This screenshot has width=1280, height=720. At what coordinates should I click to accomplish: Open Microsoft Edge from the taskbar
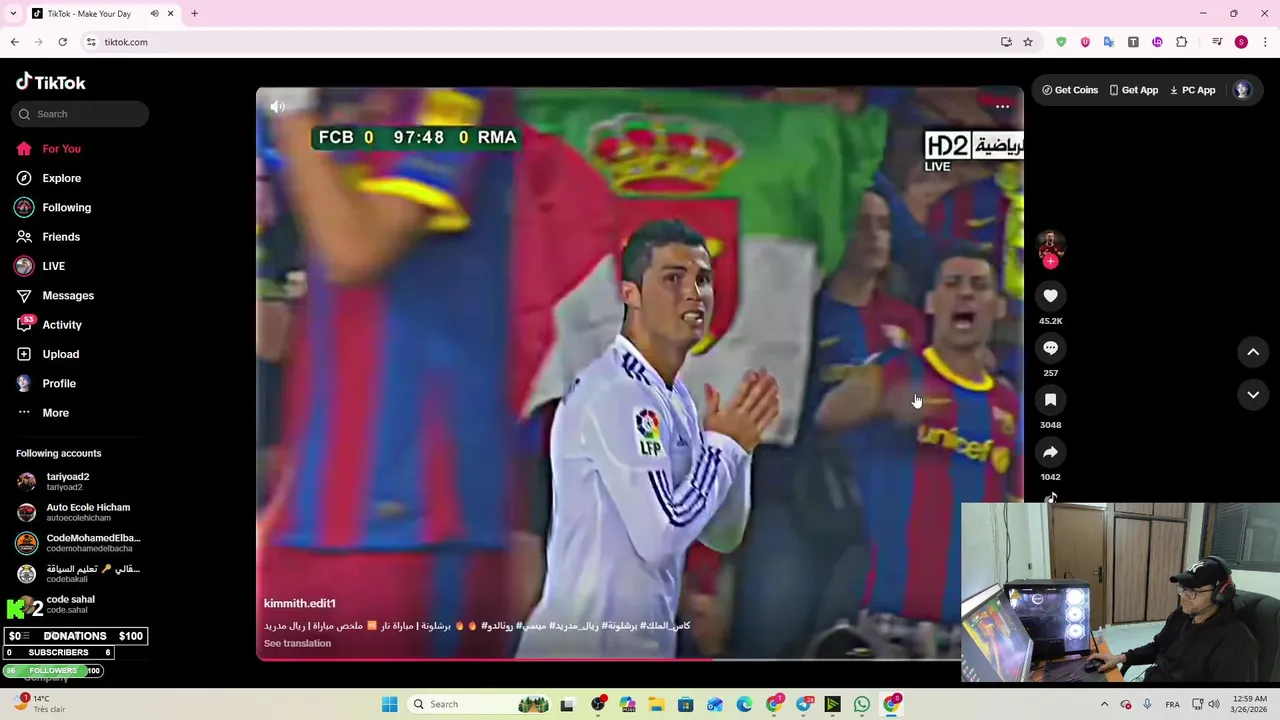coord(744,704)
